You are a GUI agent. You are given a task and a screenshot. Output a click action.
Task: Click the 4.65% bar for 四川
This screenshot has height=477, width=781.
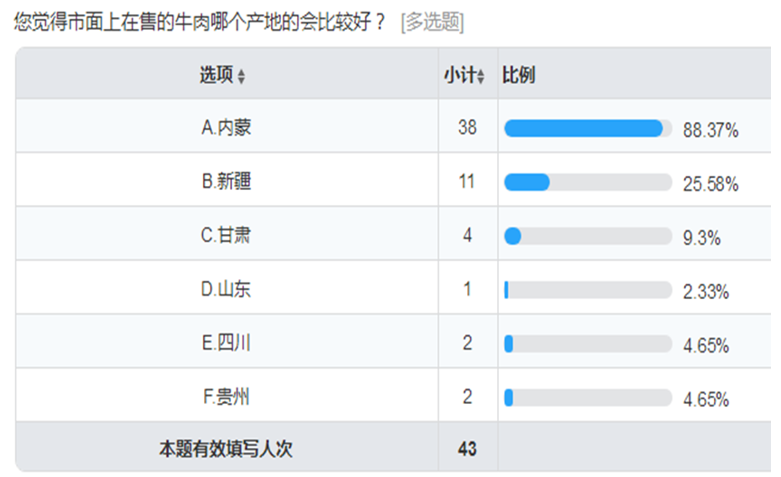(x=588, y=344)
